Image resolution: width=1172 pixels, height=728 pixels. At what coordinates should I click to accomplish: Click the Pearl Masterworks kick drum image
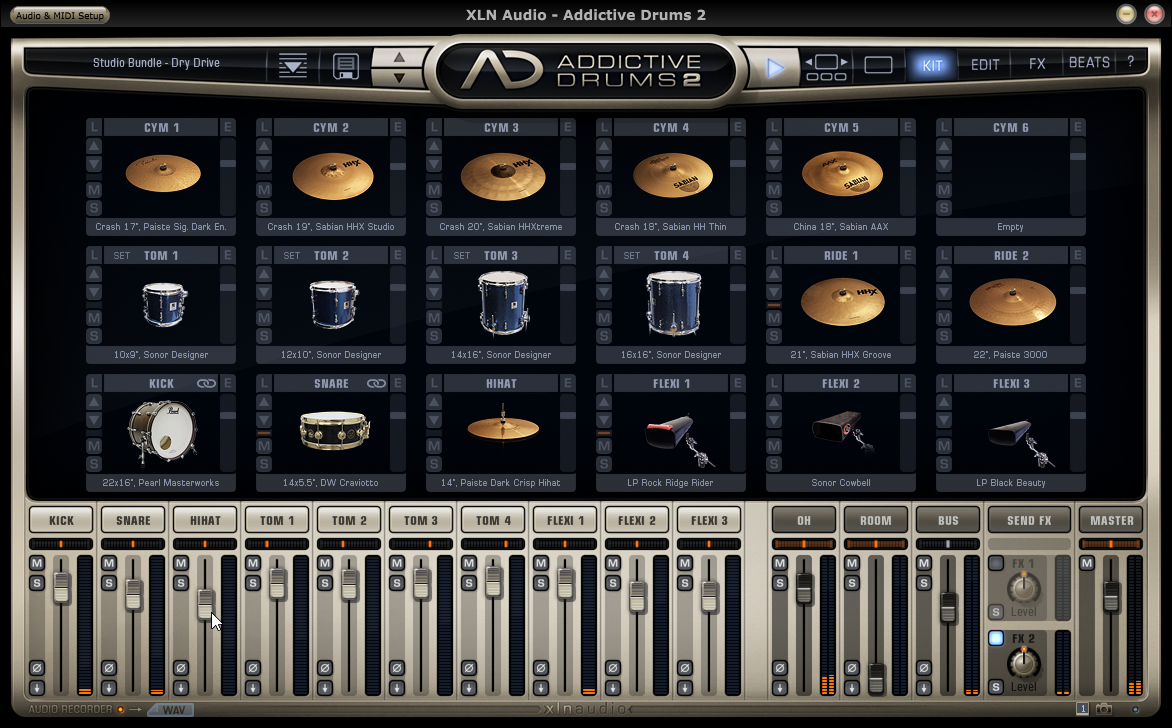click(x=162, y=432)
